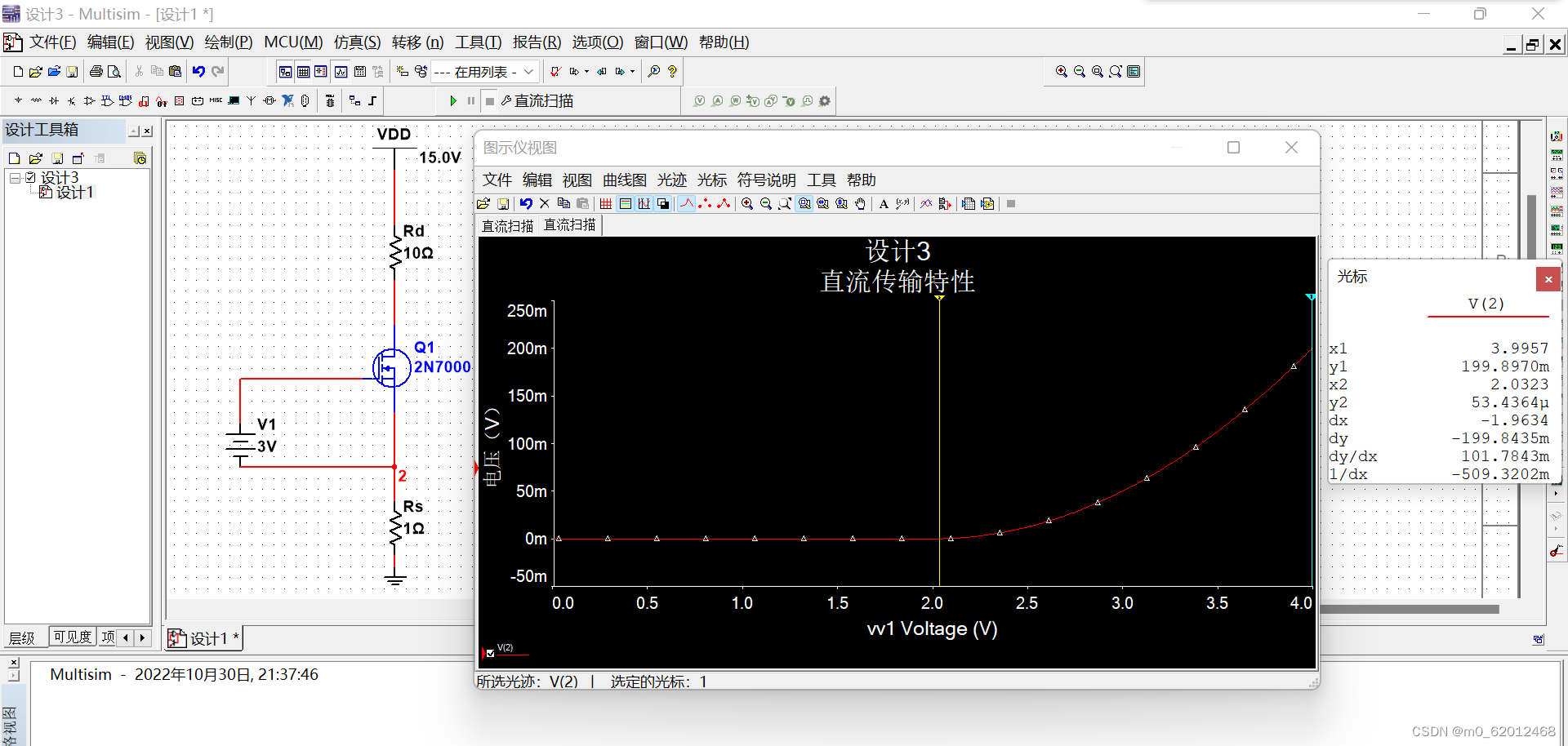Toggle legend display in Grapher toolbar
Viewport: 1568px width, 746px height.
[x=626, y=204]
